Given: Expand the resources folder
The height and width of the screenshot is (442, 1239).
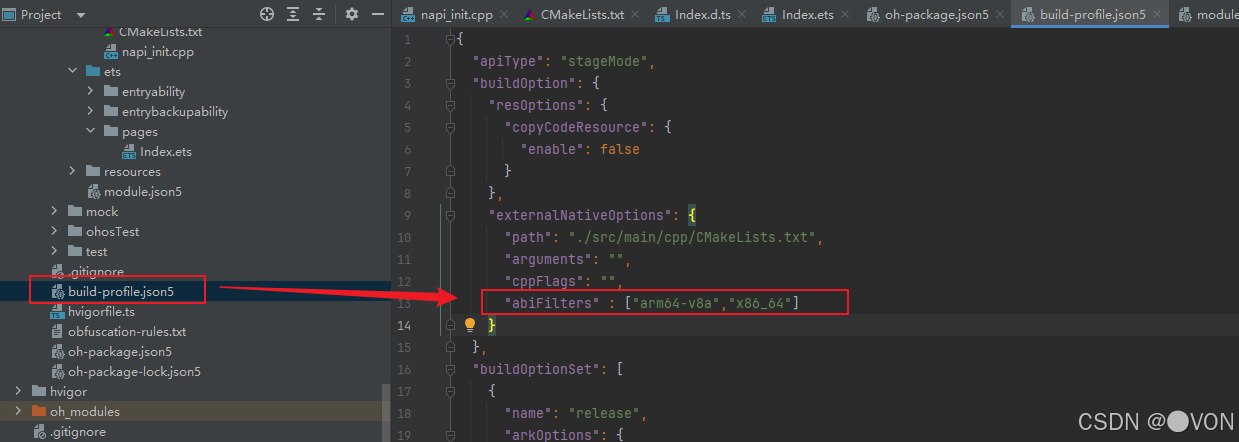Looking at the screenshot, I should (72, 171).
